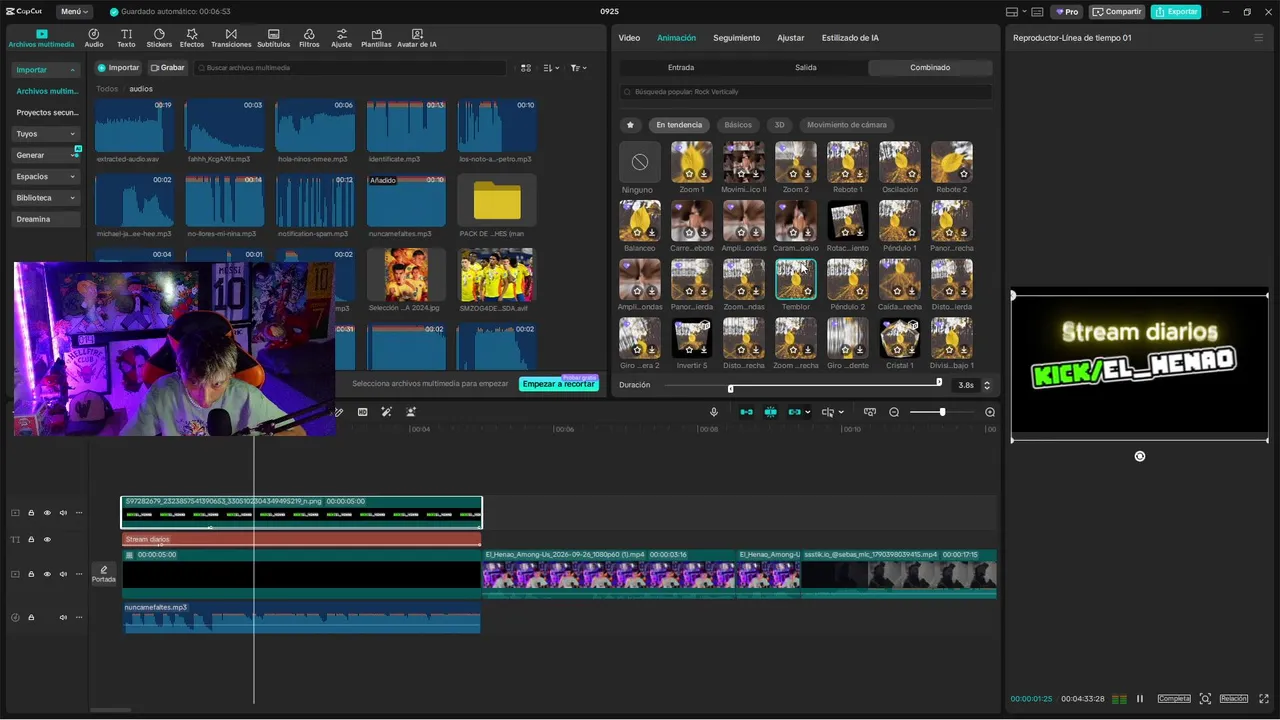Open Avatar de IA panel
This screenshot has width=1280, height=720.
(416, 38)
